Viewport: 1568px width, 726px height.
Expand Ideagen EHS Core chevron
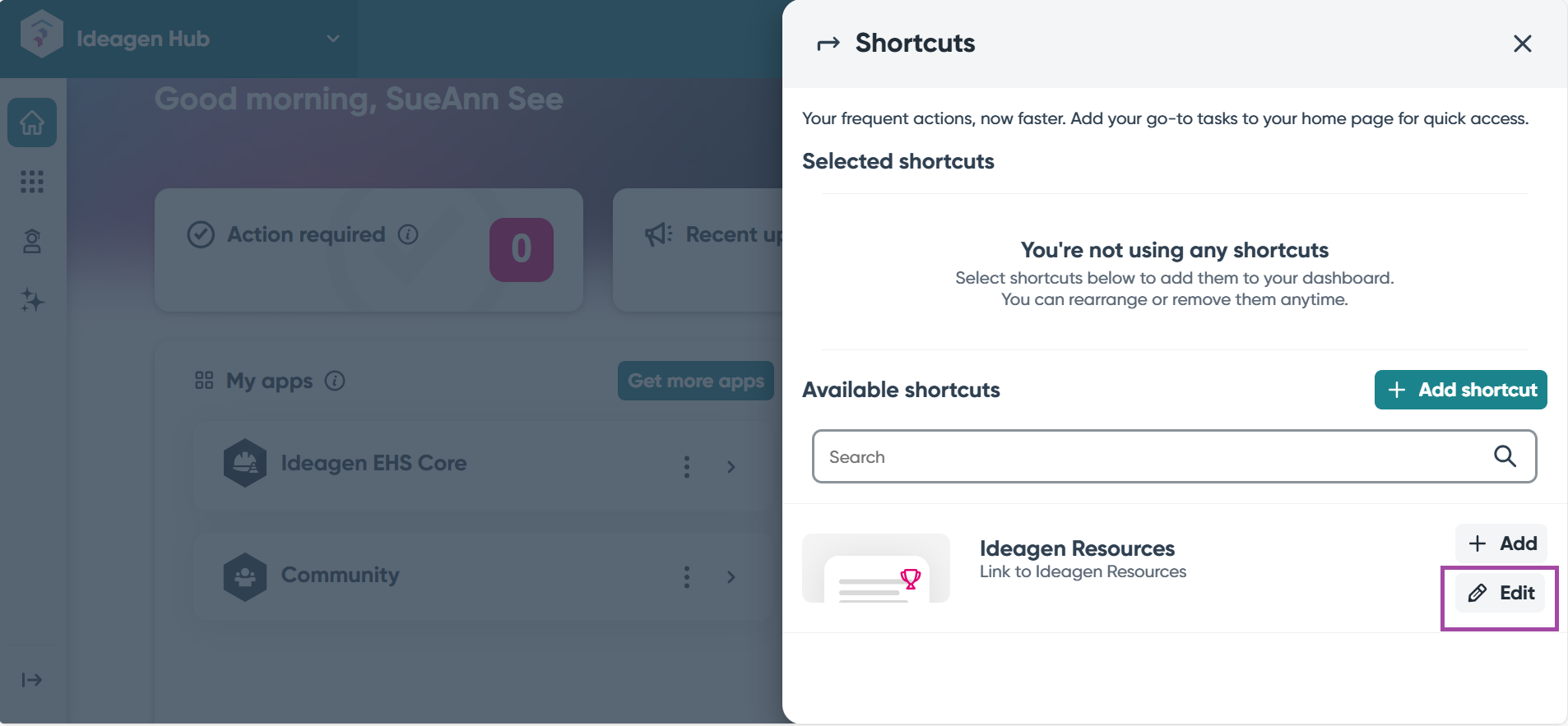click(731, 467)
